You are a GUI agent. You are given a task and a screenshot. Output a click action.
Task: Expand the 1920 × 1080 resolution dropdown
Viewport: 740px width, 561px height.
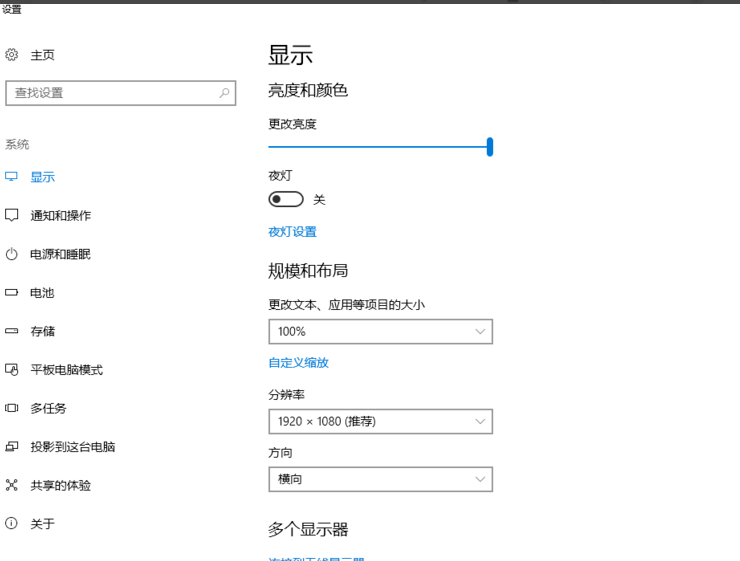click(x=380, y=422)
